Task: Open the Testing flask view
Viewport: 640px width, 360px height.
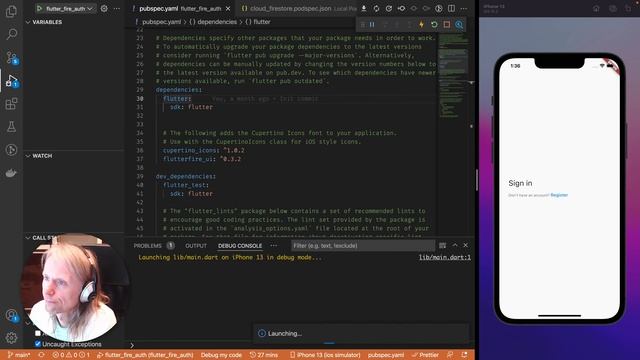Action: point(11,127)
